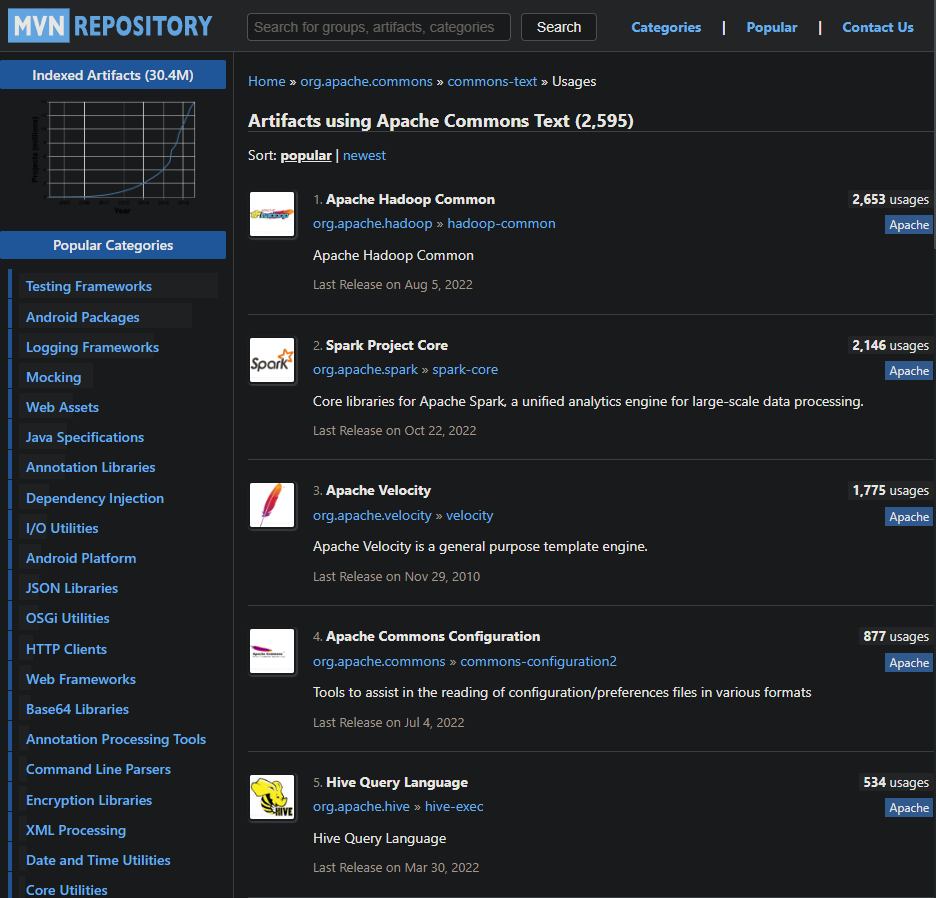Open HTTP Clients category
The height and width of the screenshot is (898, 936).
66,649
